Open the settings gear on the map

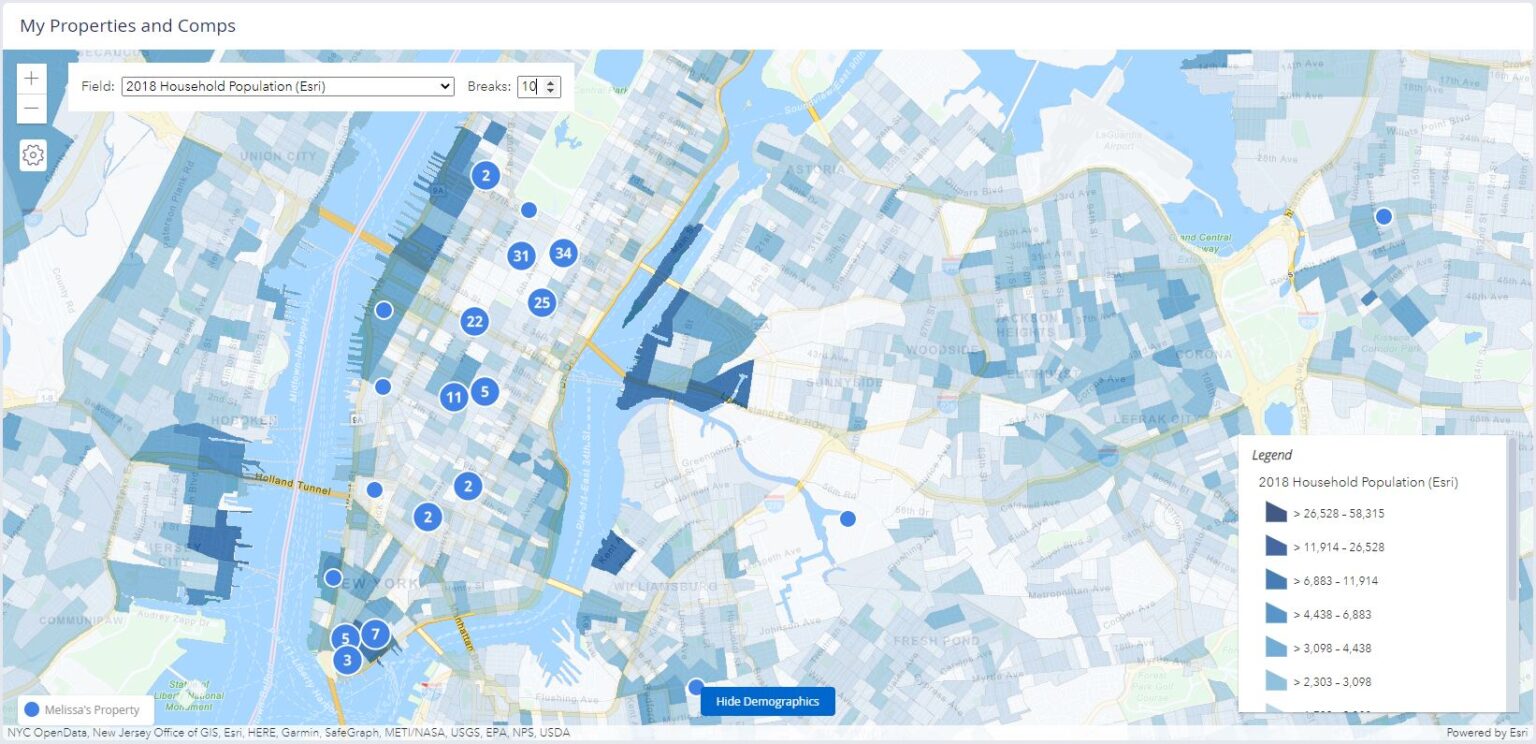[x=31, y=155]
